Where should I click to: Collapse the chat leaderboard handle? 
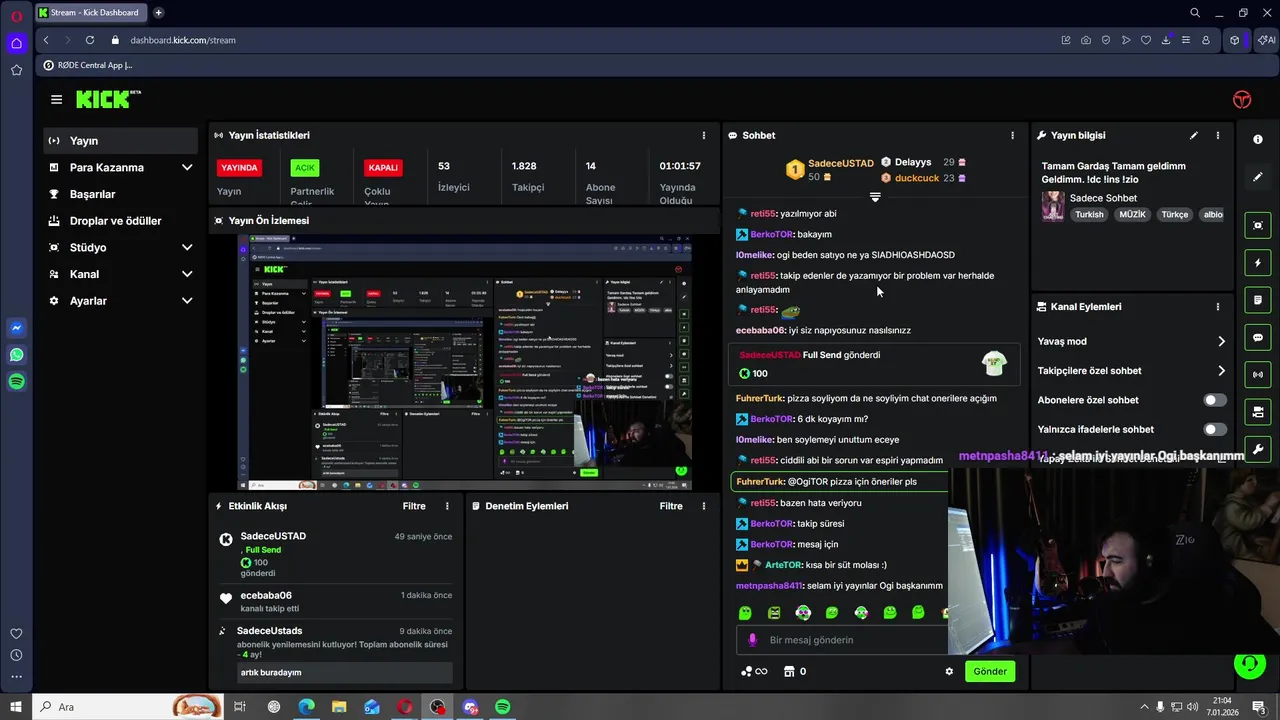(875, 197)
